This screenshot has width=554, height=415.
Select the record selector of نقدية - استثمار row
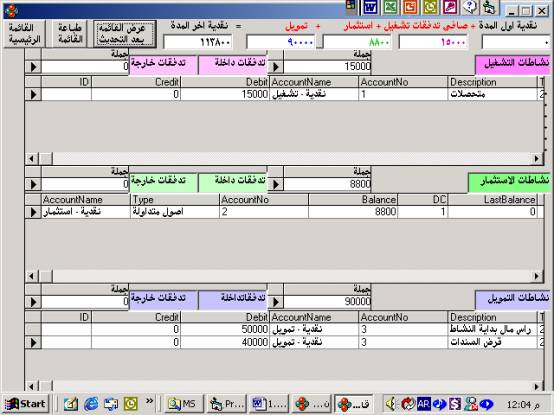pyautogui.click(x=33, y=212)
